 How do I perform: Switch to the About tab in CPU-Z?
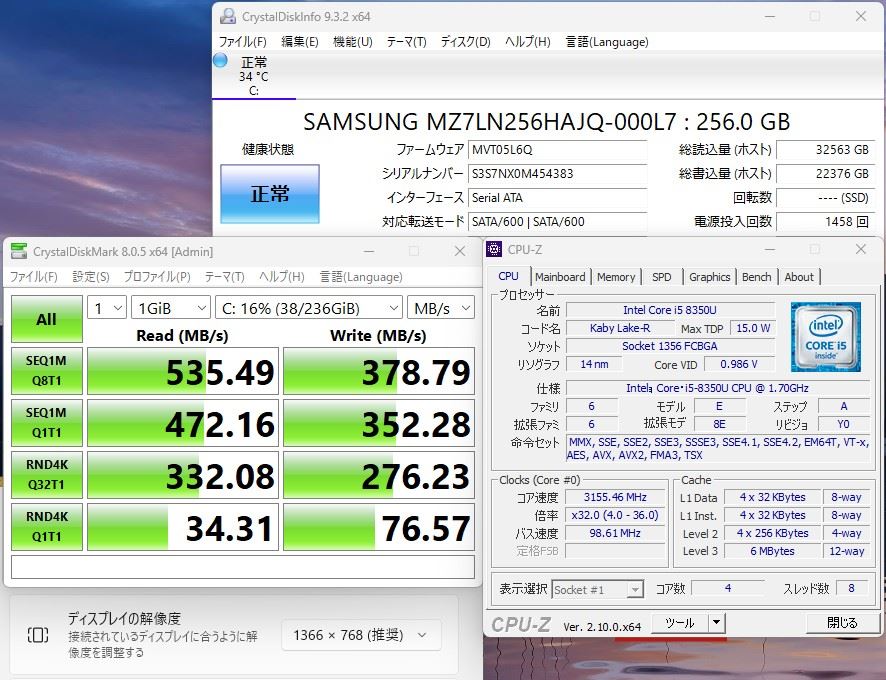(x=799, y=276)
